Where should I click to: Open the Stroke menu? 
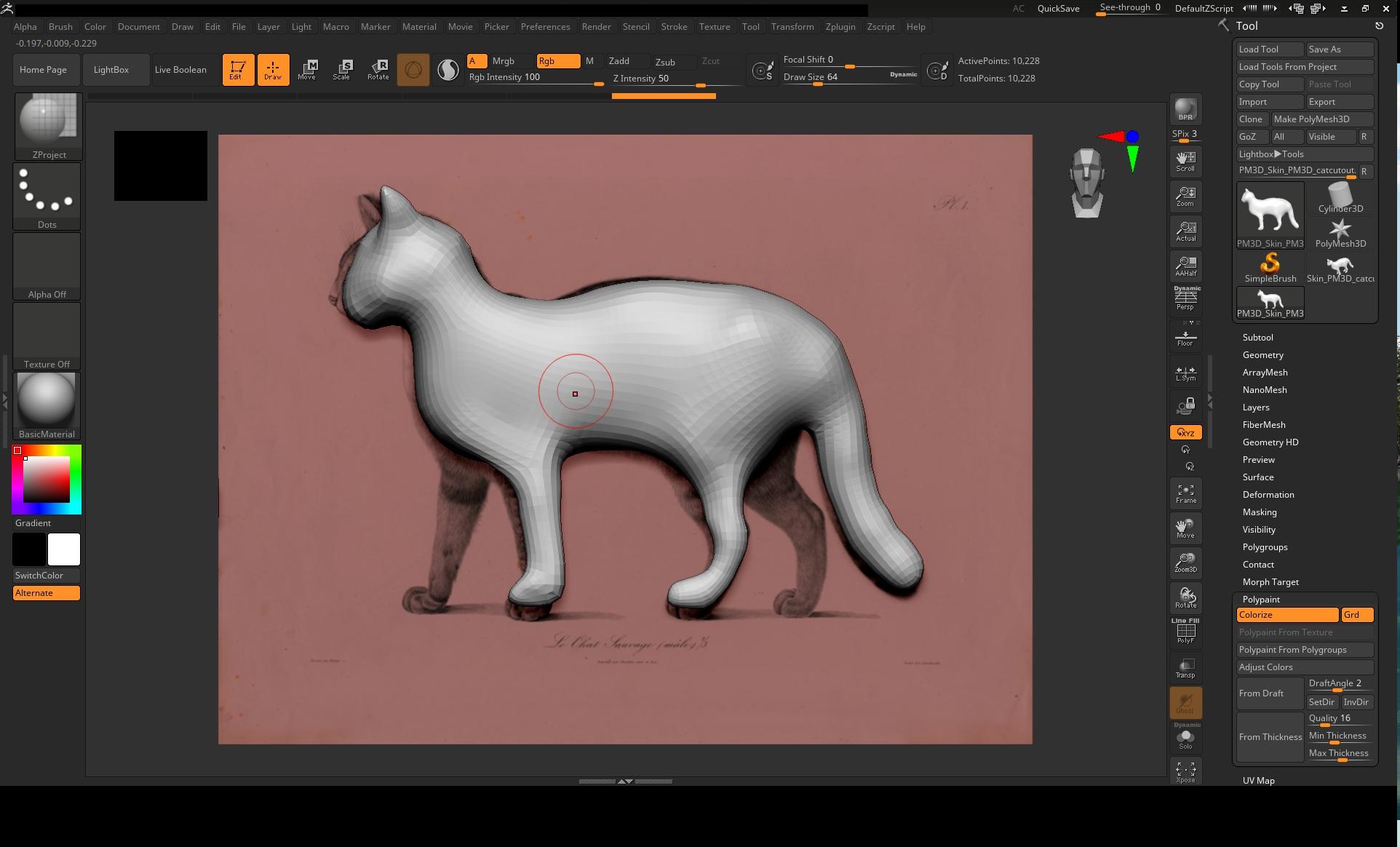(x=674, y=27)
